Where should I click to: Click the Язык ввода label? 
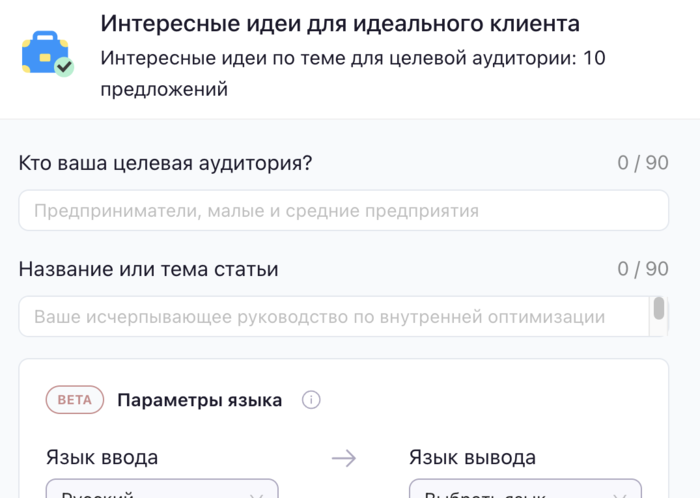(x=101, y=458)
